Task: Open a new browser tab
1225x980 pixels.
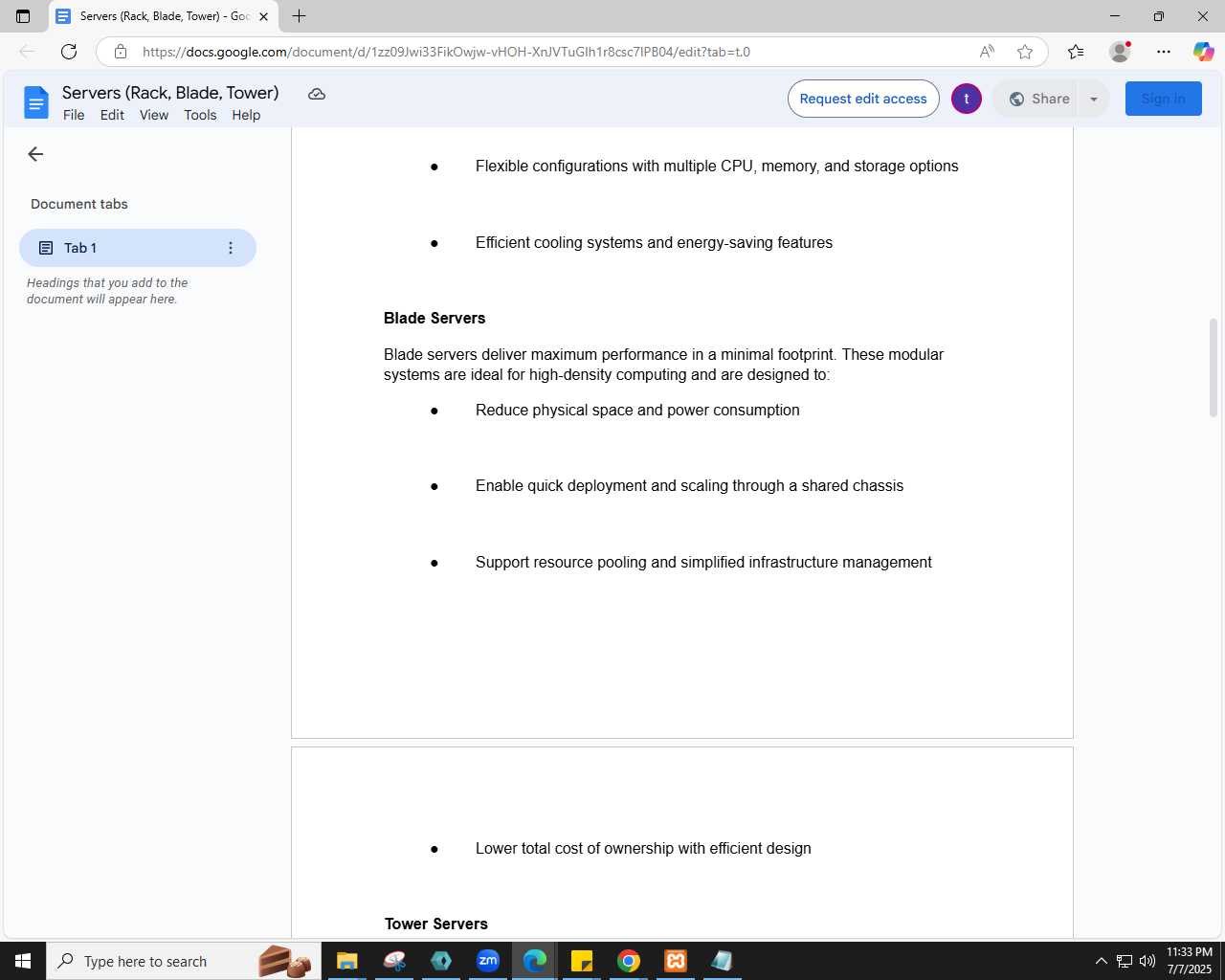Action: point(299,16)
